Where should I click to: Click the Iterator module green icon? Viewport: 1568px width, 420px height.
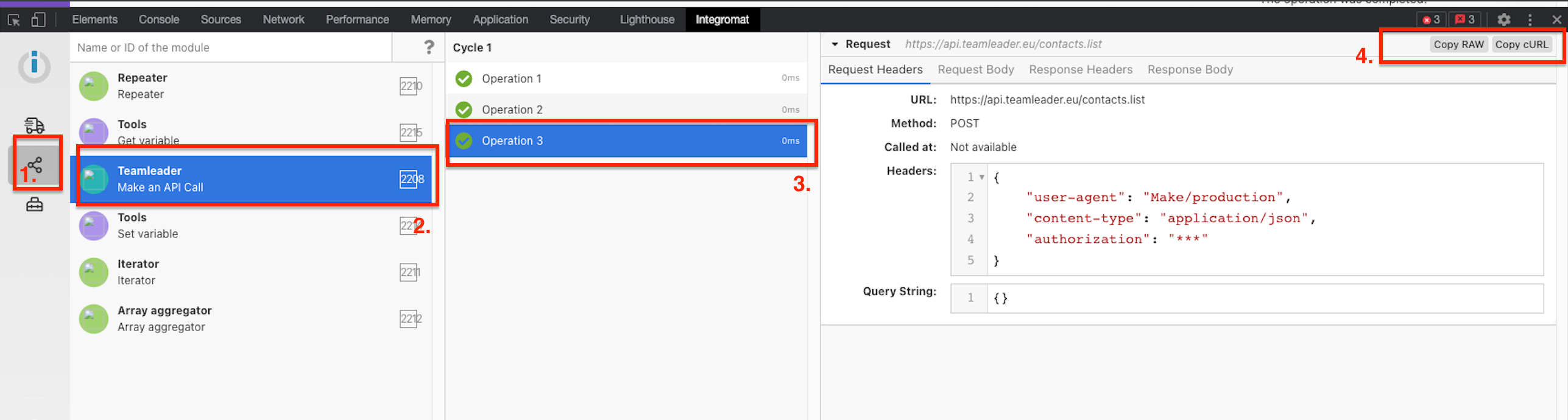(94, 272)
